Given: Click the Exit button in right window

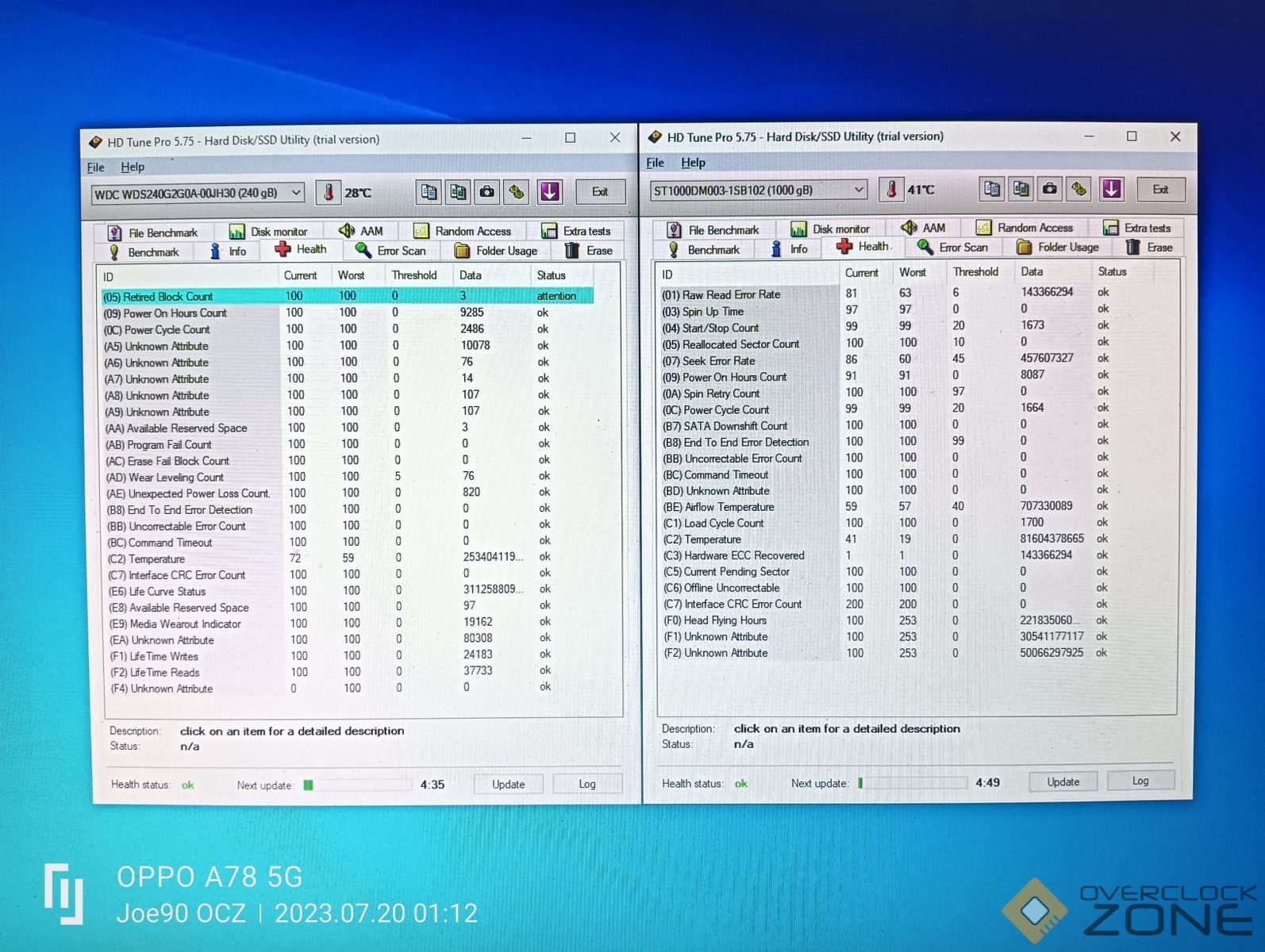Looking at the screenshot, I should point(1159,190).
